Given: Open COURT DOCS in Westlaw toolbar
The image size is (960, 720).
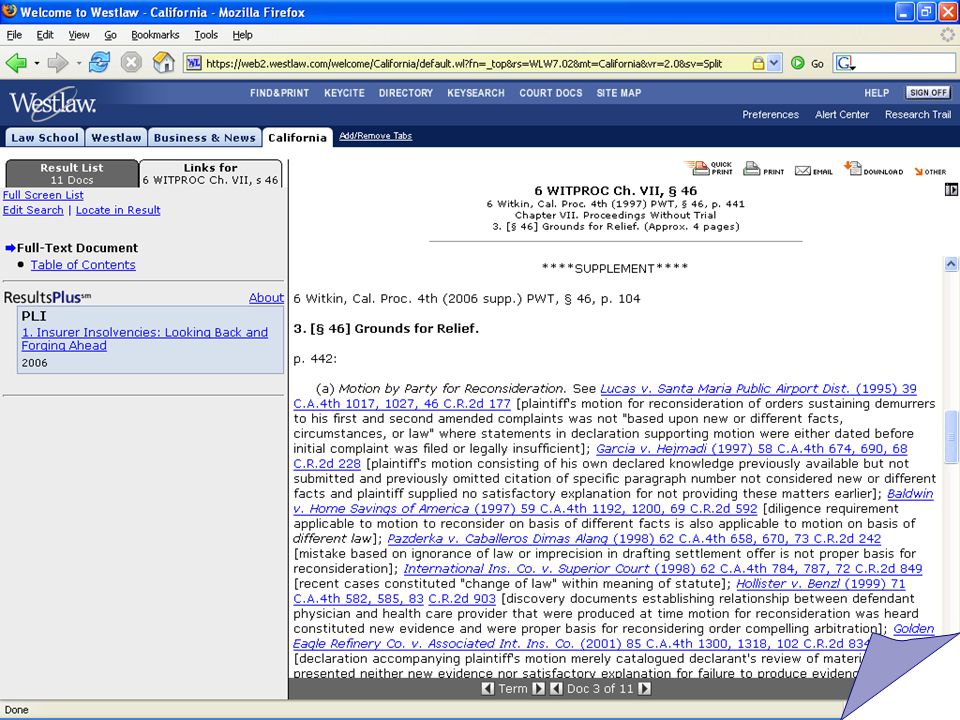Looking at the screenshot, I should [x=550, y=93].
